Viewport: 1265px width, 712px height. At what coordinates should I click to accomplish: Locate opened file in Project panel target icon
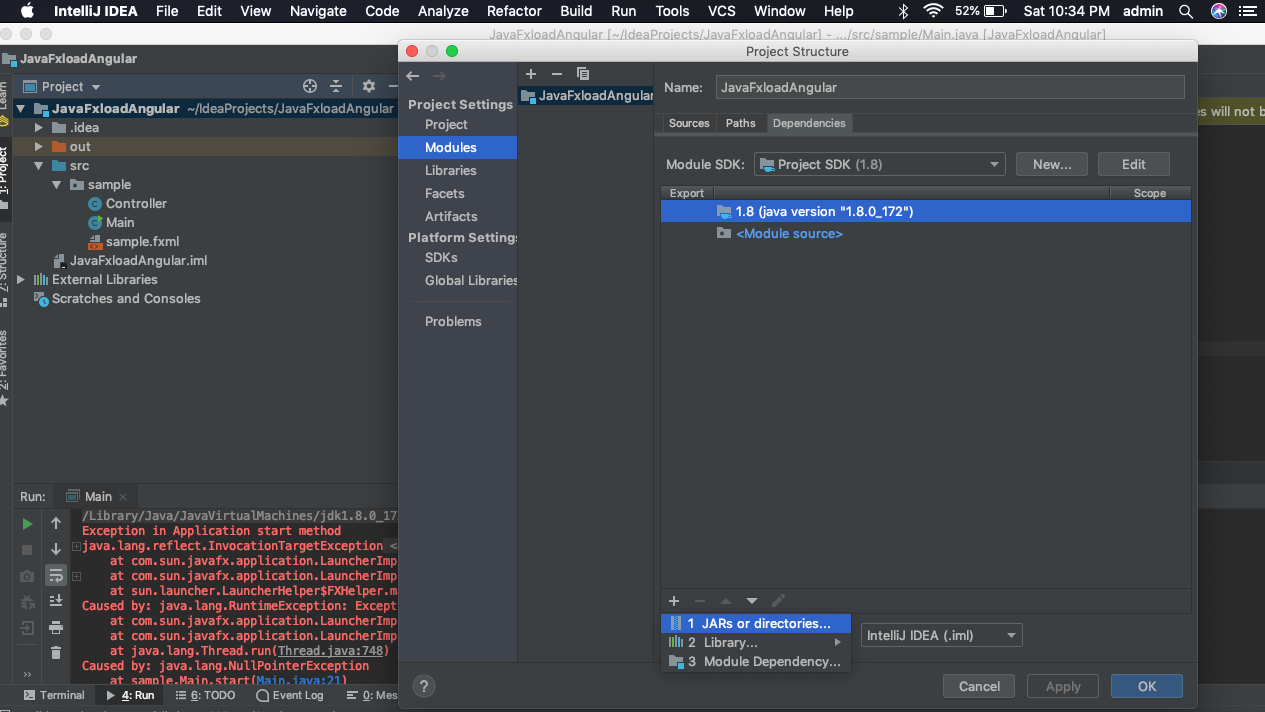pos(310,86)
